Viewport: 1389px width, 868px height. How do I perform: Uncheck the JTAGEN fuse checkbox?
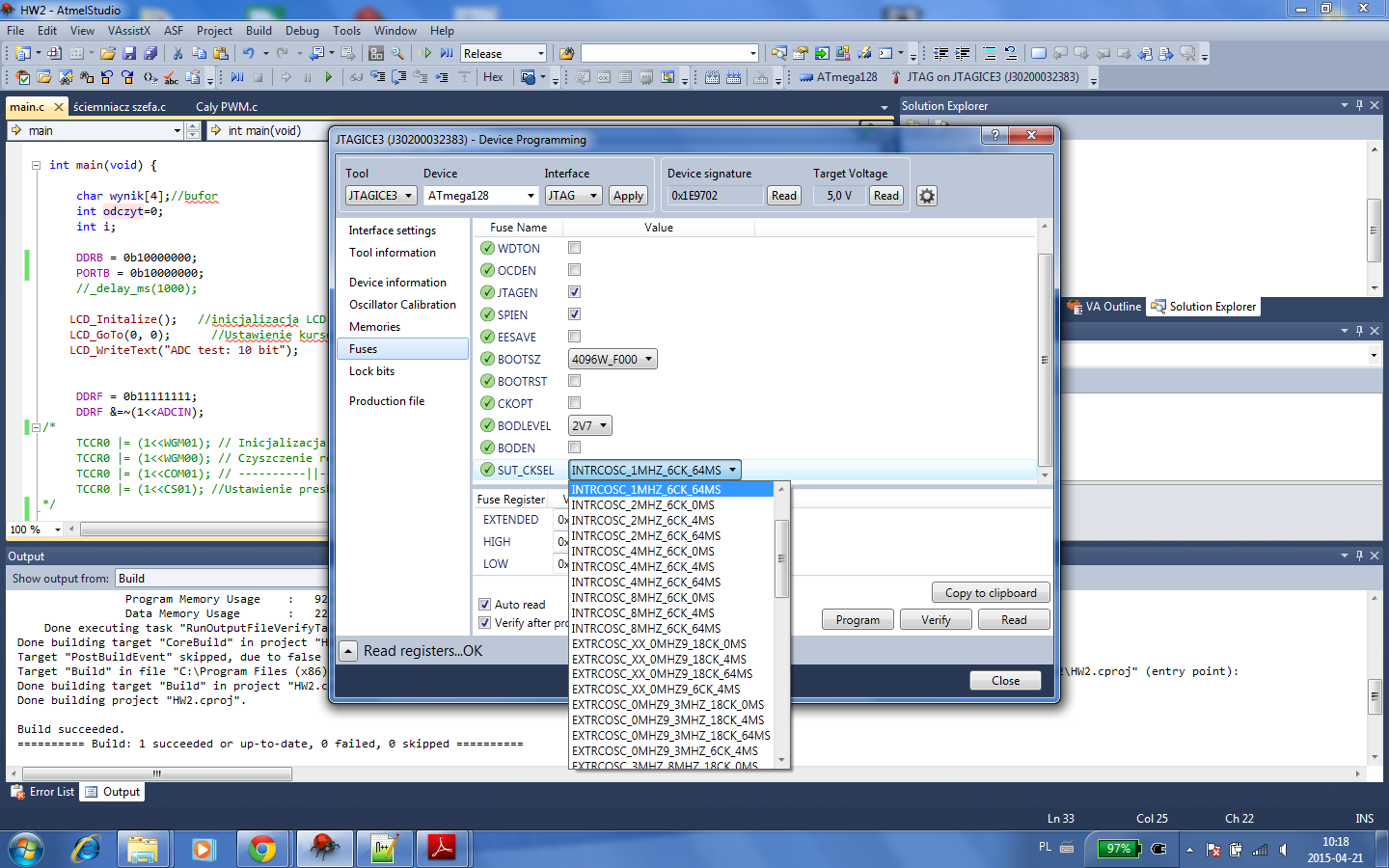(575, 292)
